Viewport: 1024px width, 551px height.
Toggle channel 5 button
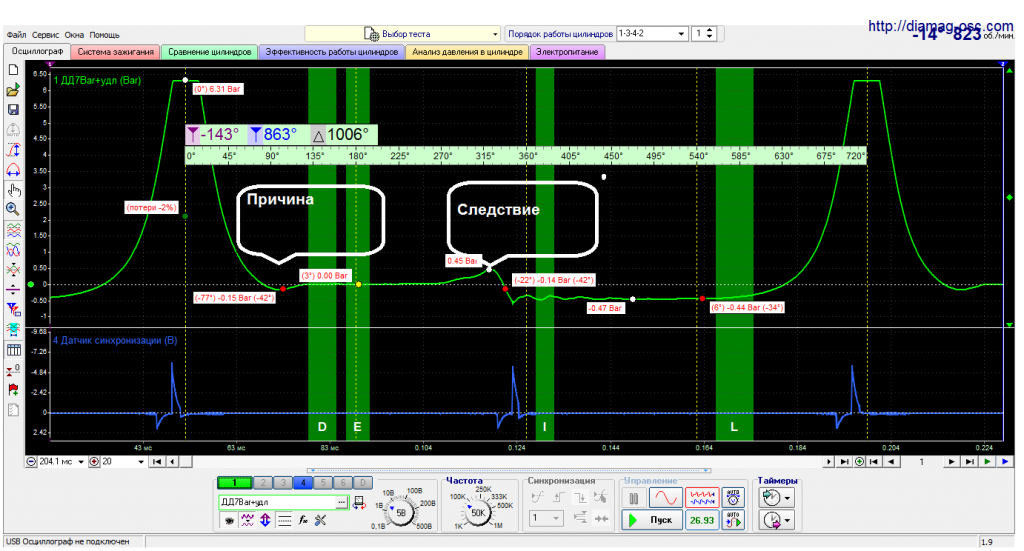tap(323, 482)
